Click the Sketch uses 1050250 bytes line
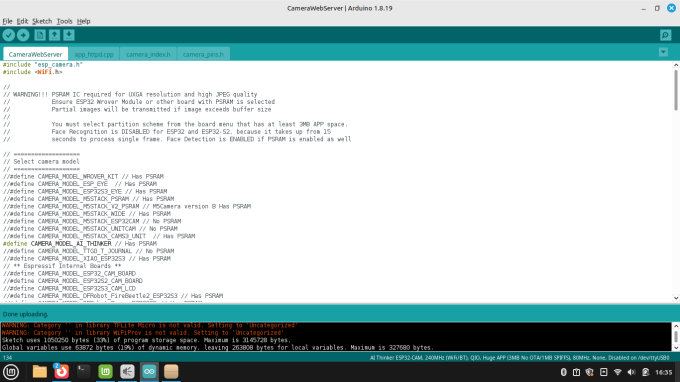680x382 pixels. pyautogui.click(x=146, y=340)
